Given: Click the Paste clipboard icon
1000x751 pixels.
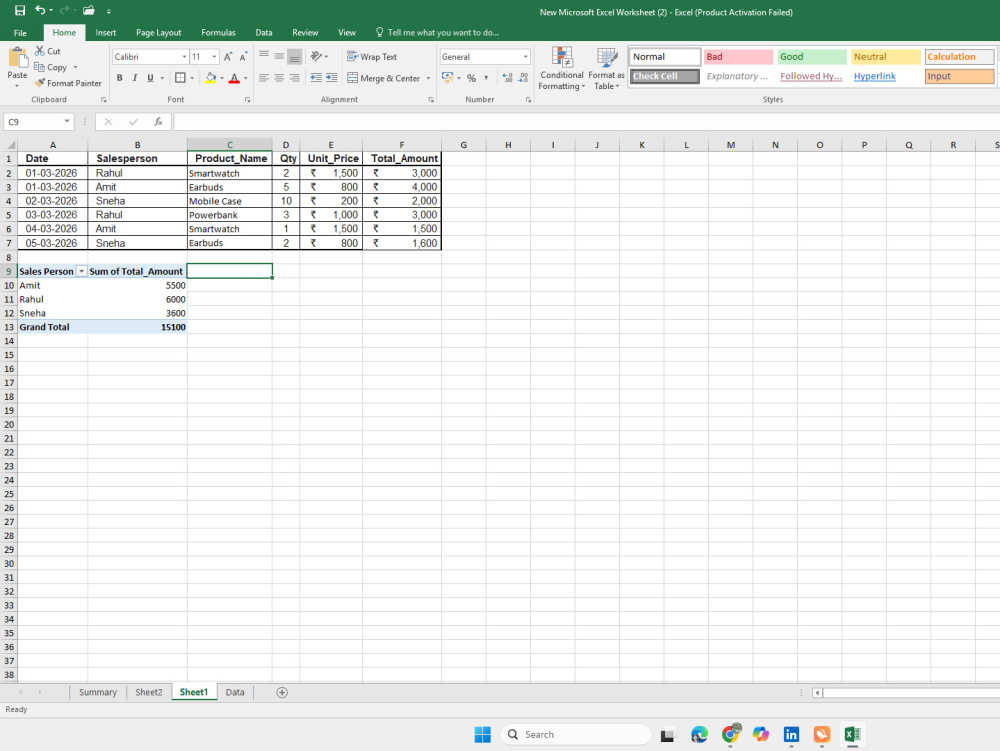Looking at the screenshot, I should click(x=17, y=59).
